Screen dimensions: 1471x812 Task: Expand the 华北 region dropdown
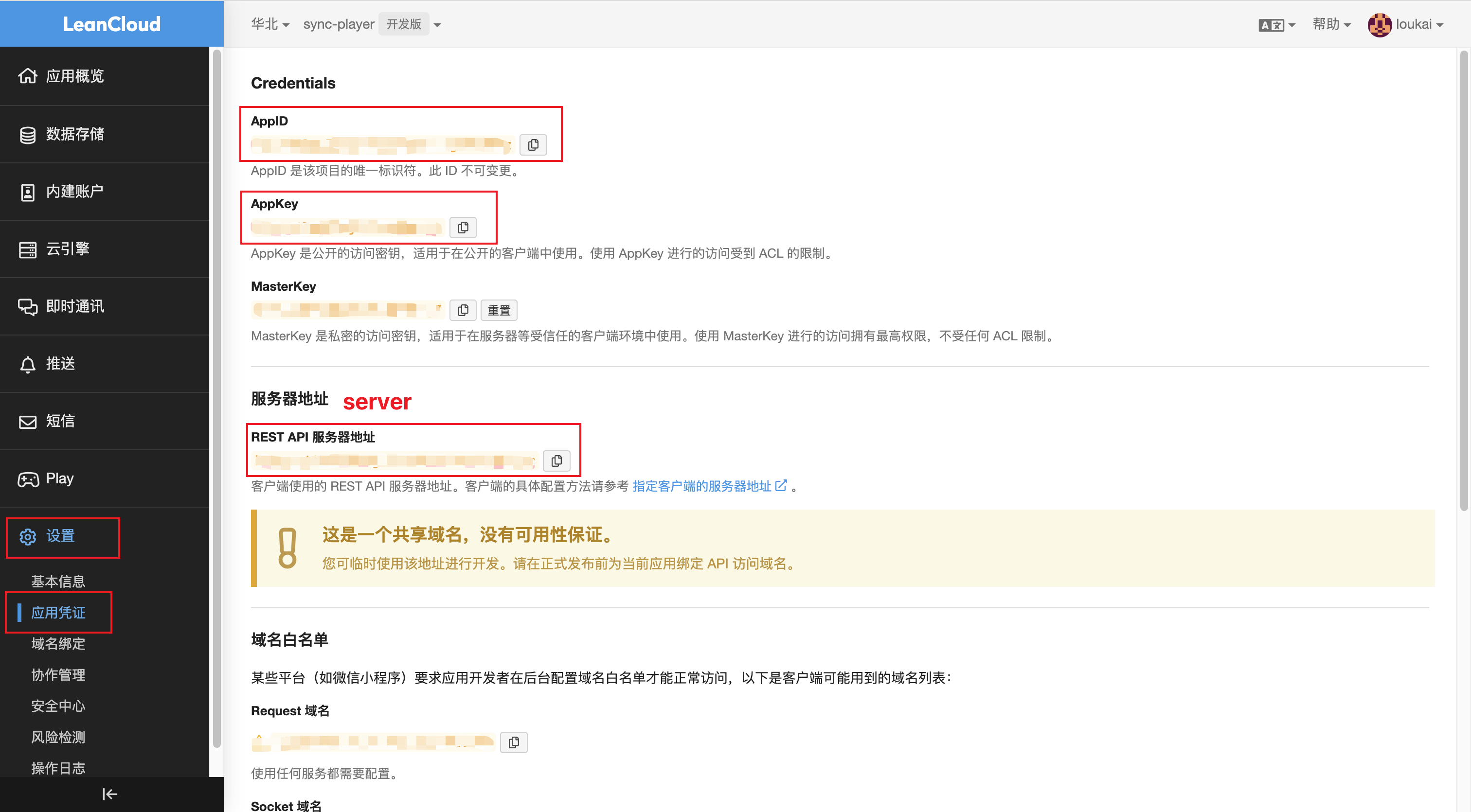coord(270,24)
